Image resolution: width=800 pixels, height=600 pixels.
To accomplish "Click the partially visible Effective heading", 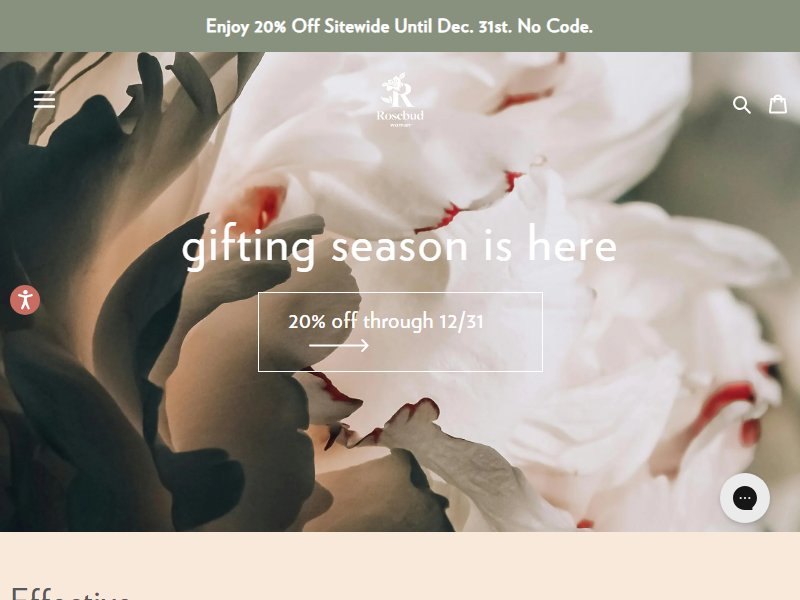I will (x=70, y=593).
